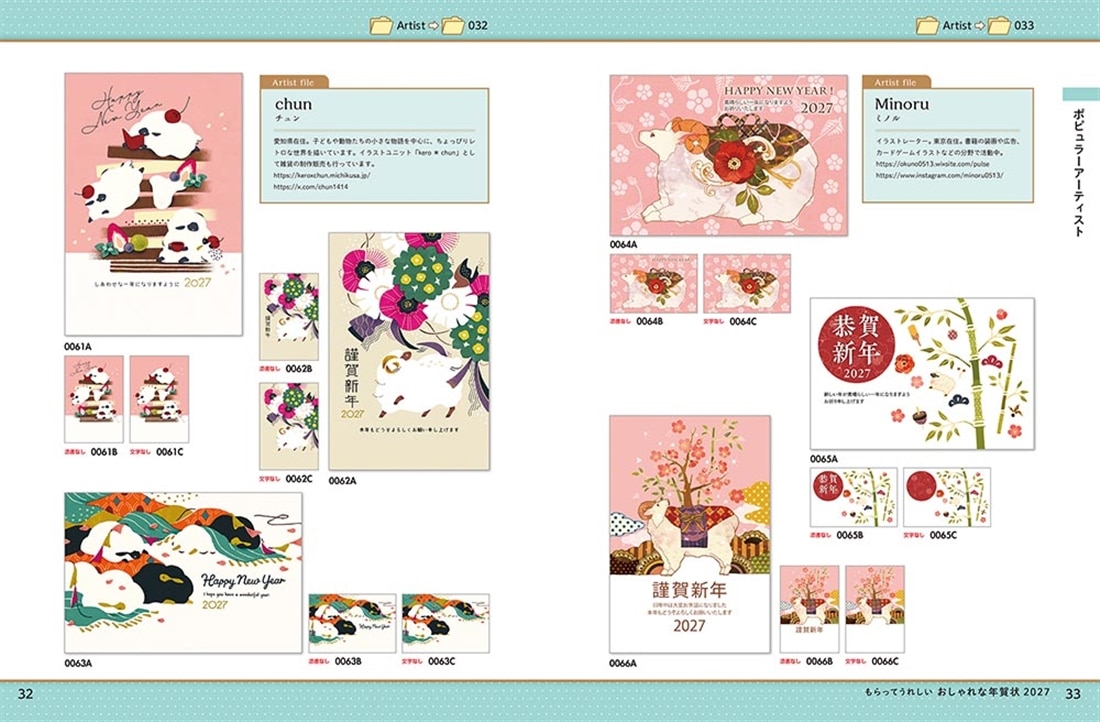Open the instagram.com/minoru0513 link
Screen dimensions: 1100x722
(939, 175)
